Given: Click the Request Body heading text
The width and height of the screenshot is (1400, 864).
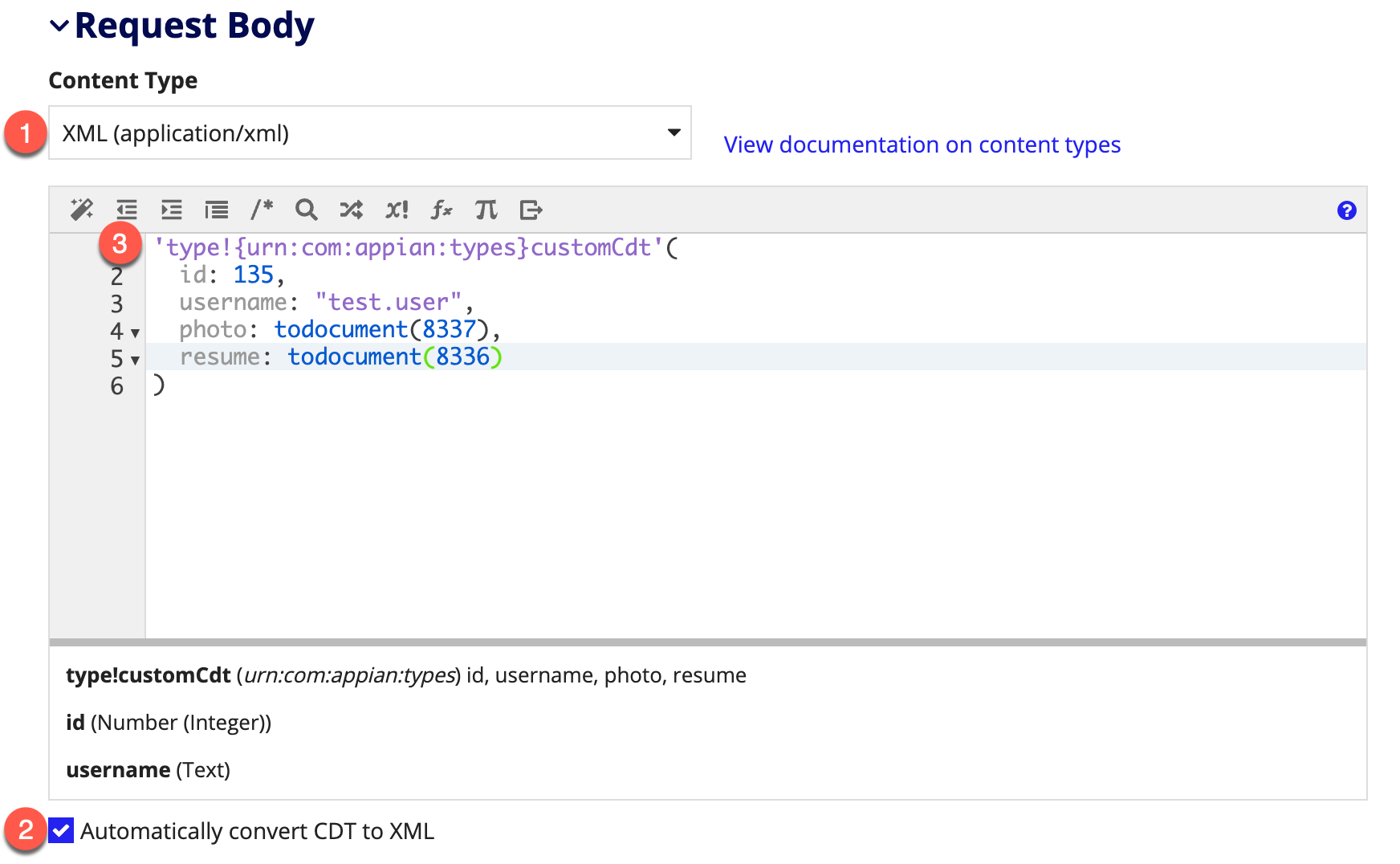Looking at the screenshot, I should [x=194, y=25].
